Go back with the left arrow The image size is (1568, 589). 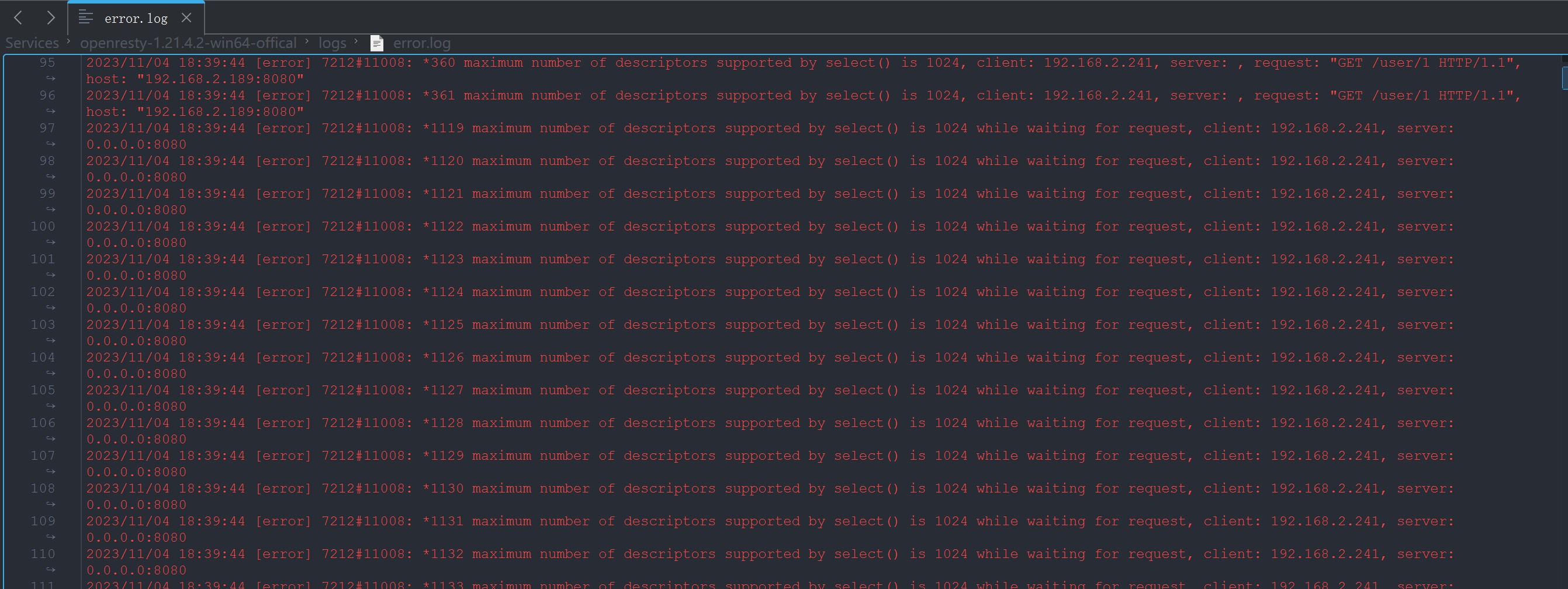pos(18,18)
